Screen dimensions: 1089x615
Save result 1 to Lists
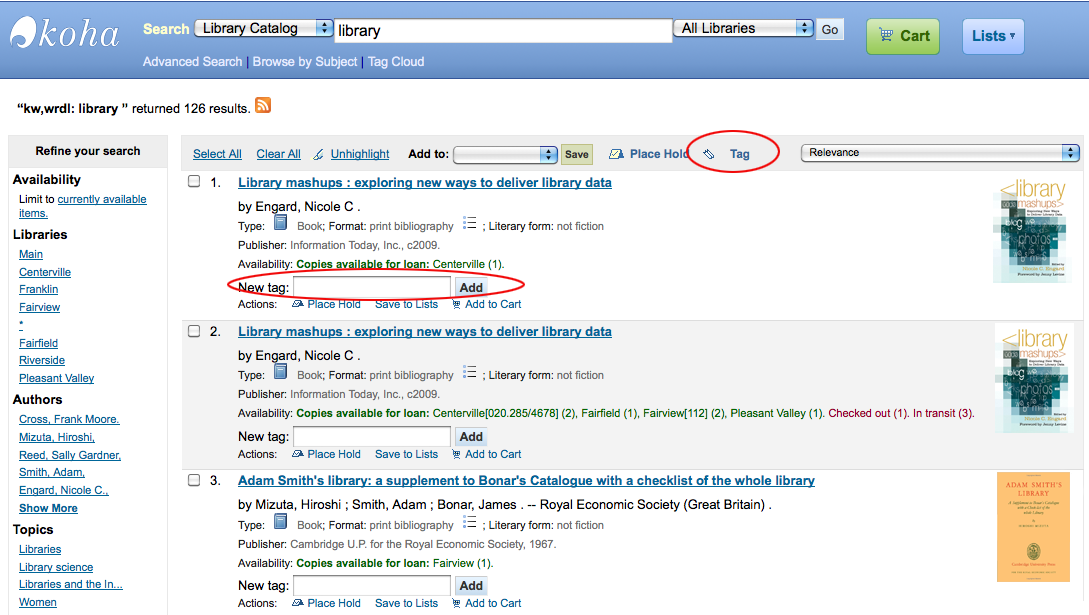(x=406, y=304)
